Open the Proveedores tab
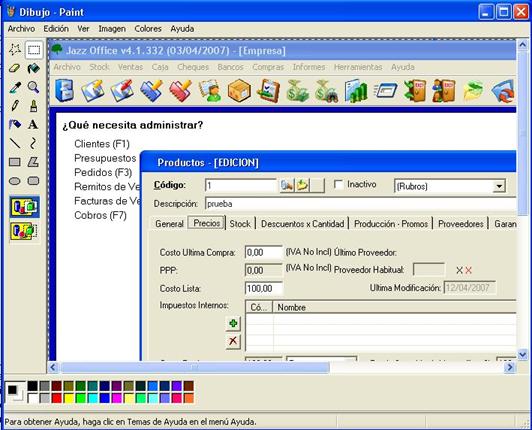532x430 pixels. point(461,224)
